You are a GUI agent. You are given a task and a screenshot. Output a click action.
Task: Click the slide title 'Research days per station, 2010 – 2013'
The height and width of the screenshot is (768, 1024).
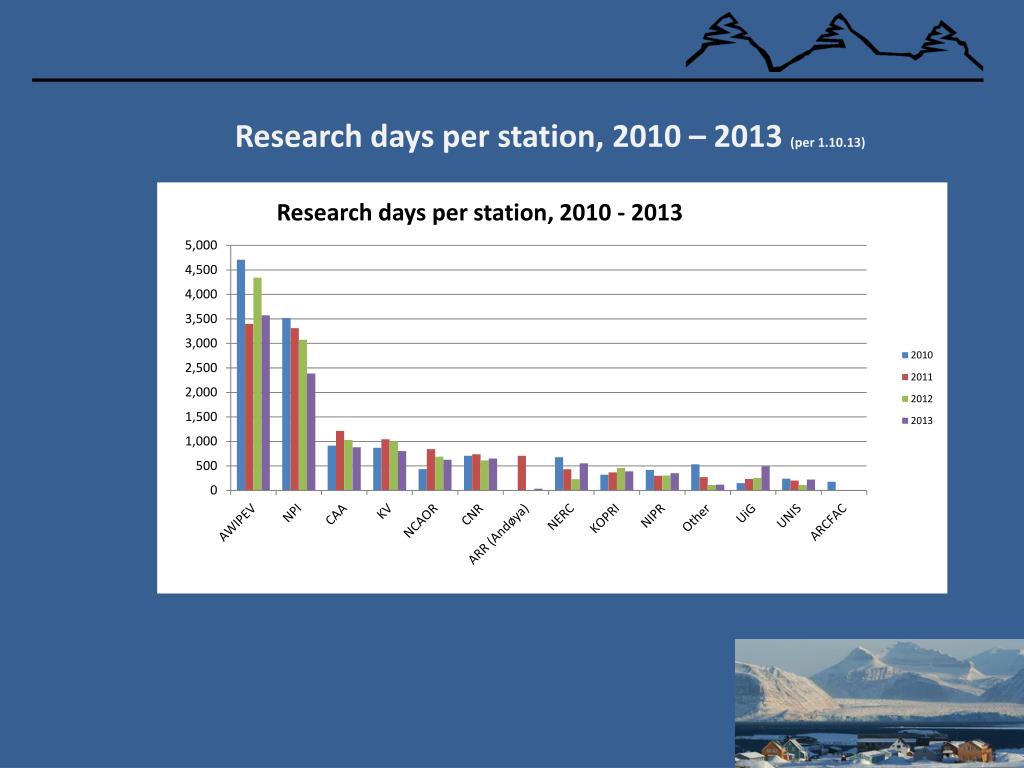[508, 136]
